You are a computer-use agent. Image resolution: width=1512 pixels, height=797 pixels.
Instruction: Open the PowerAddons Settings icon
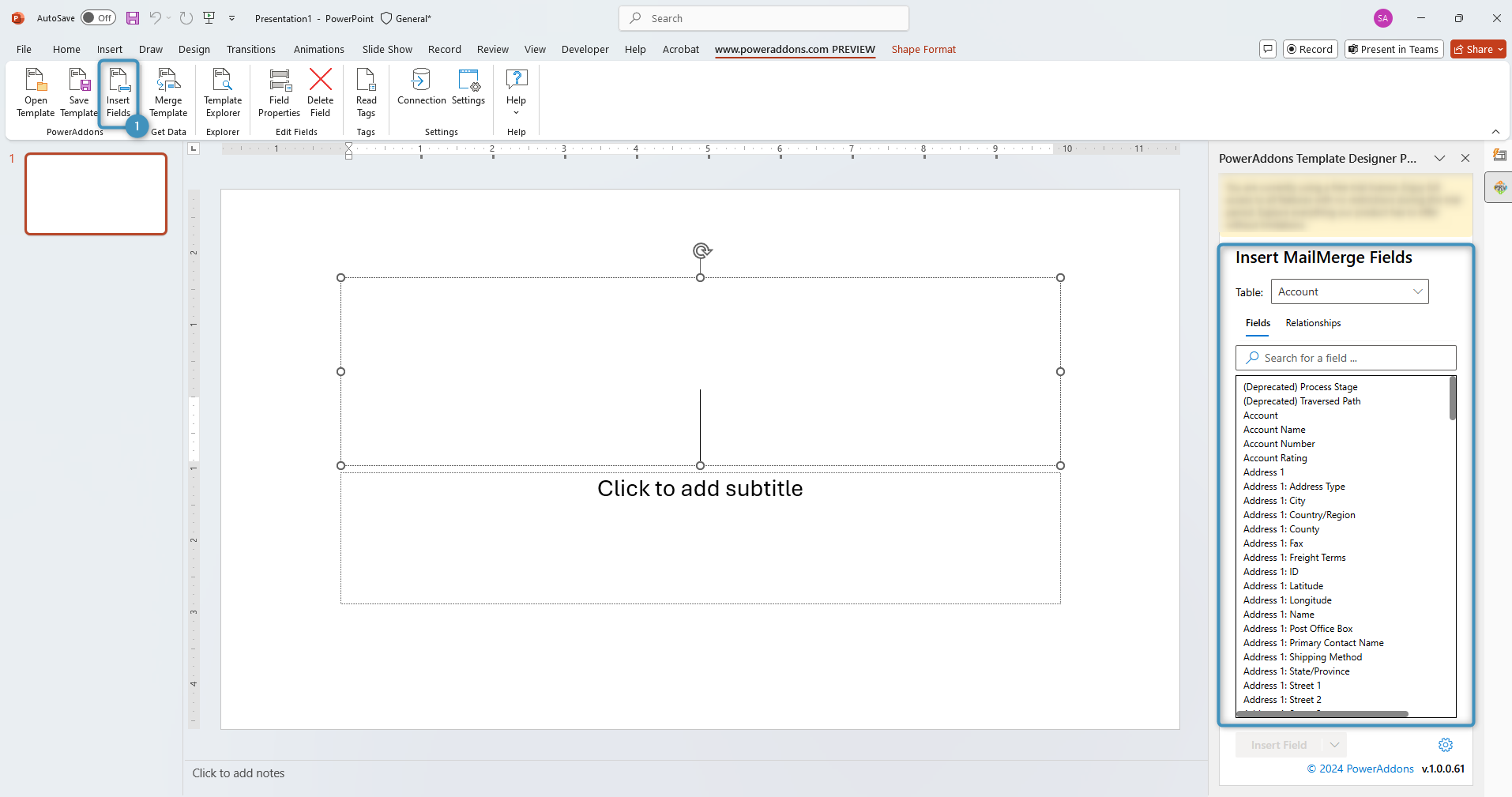tap(468, 87)
